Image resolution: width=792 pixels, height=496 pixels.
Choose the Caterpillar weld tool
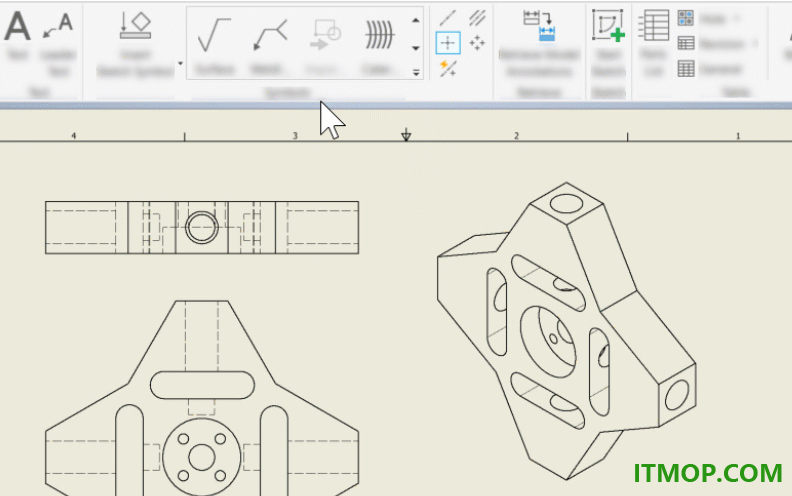click(379, 44)
